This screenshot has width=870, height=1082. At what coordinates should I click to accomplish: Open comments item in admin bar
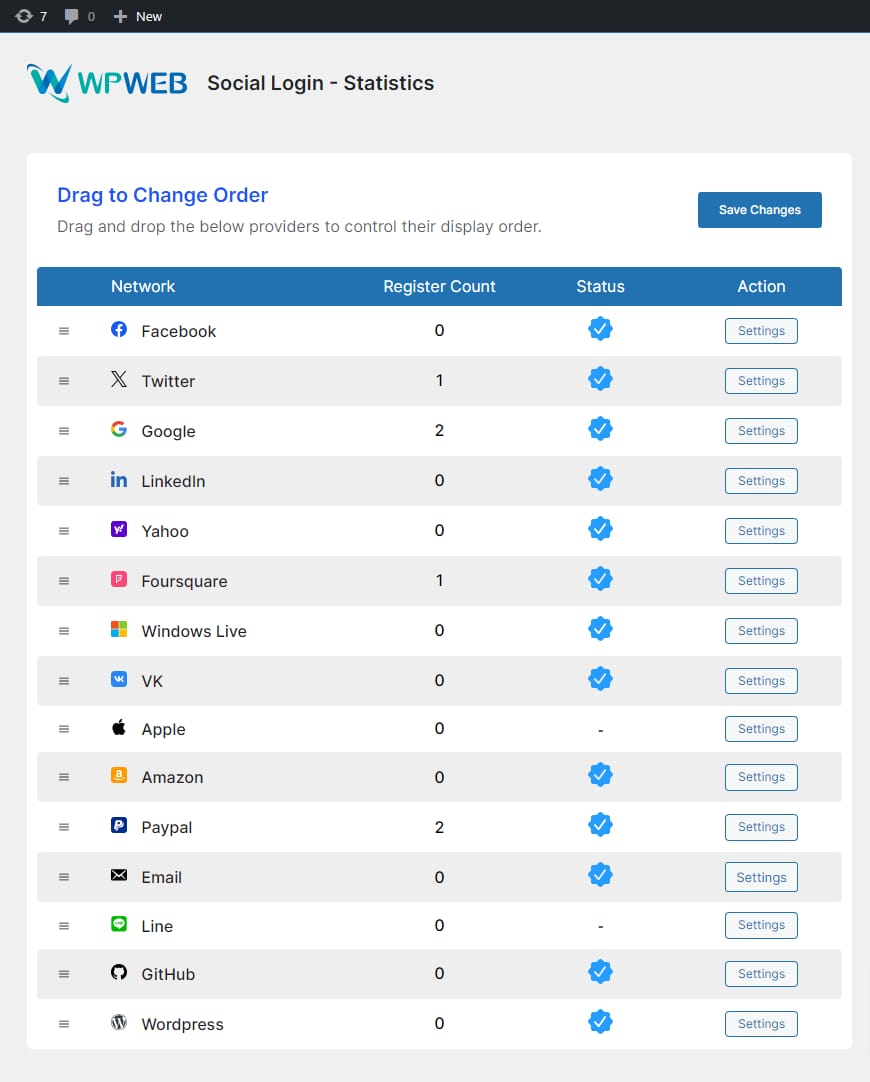tap(79, 16)
